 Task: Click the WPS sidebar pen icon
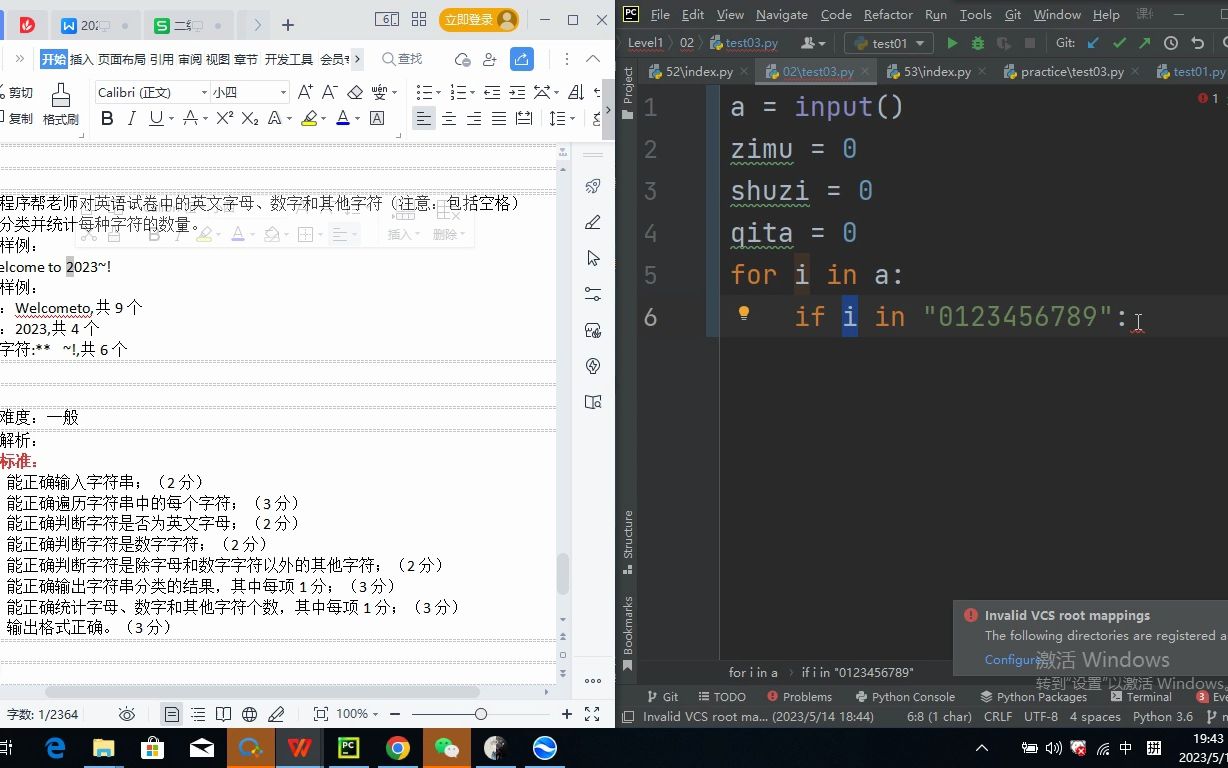point(593,222)
